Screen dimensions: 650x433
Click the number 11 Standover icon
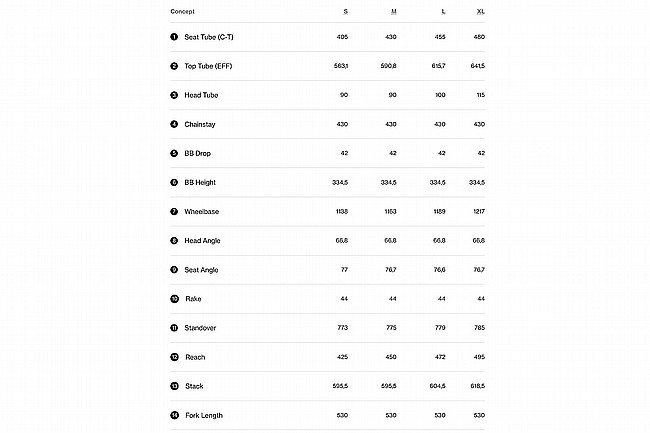174,328
